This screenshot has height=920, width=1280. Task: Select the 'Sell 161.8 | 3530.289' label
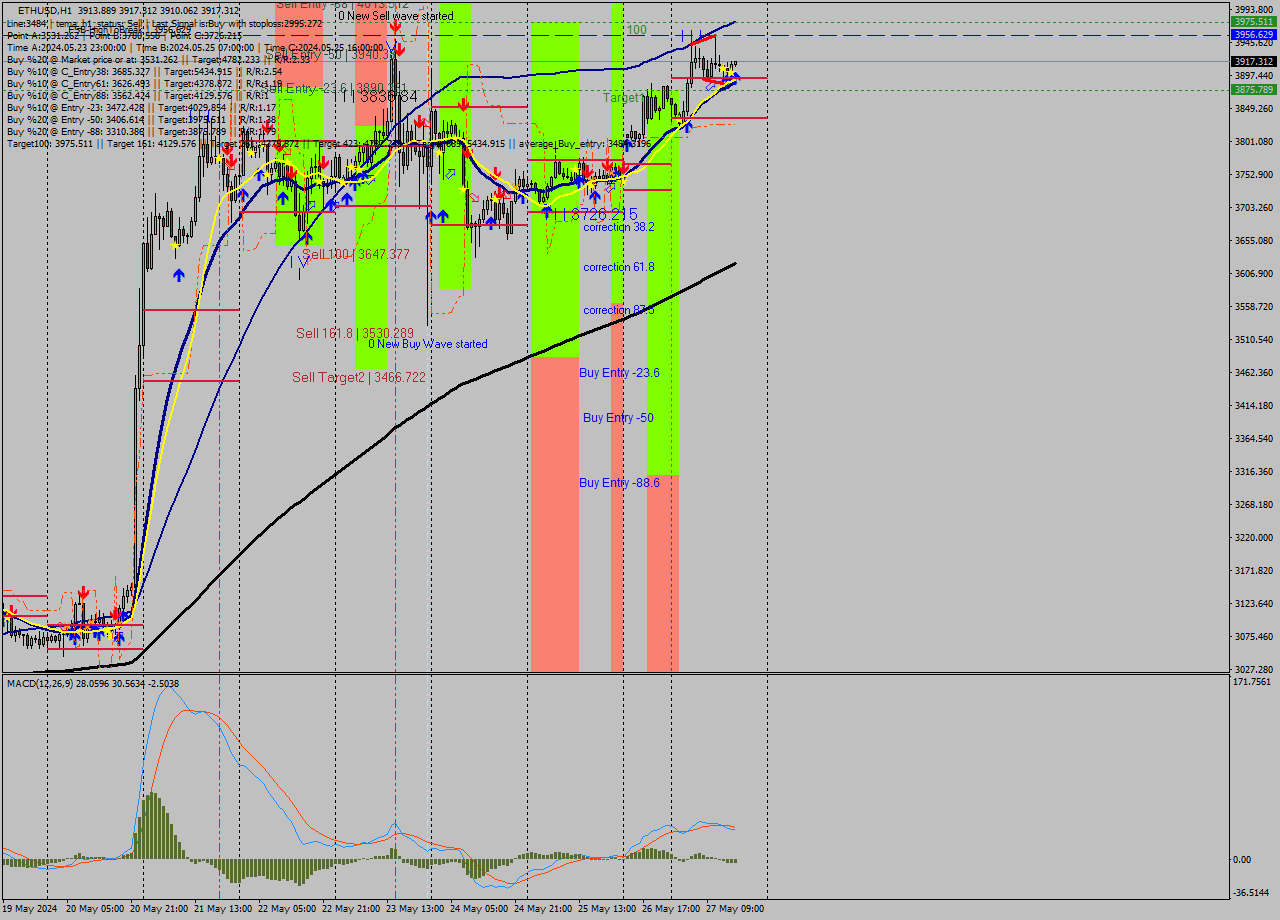click(355, 333)
